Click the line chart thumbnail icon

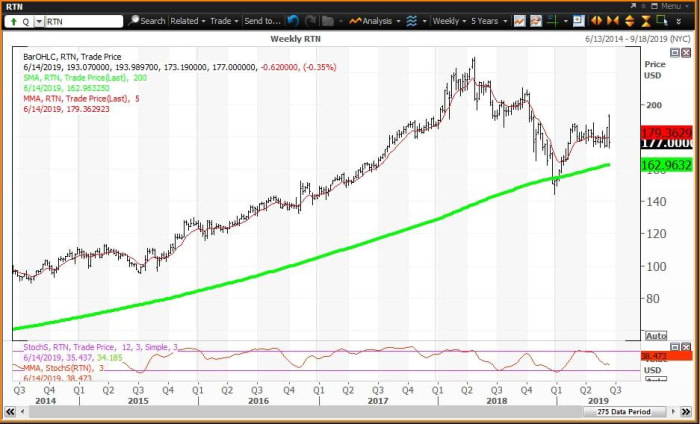coord(519,21)
